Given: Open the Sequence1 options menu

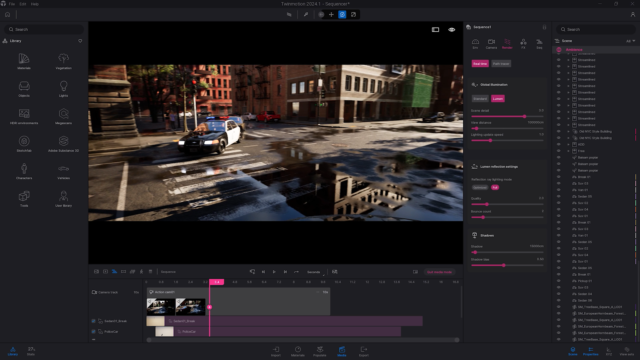Looking at the screenshot, I should pyautogui.click(x=544, y=27).
